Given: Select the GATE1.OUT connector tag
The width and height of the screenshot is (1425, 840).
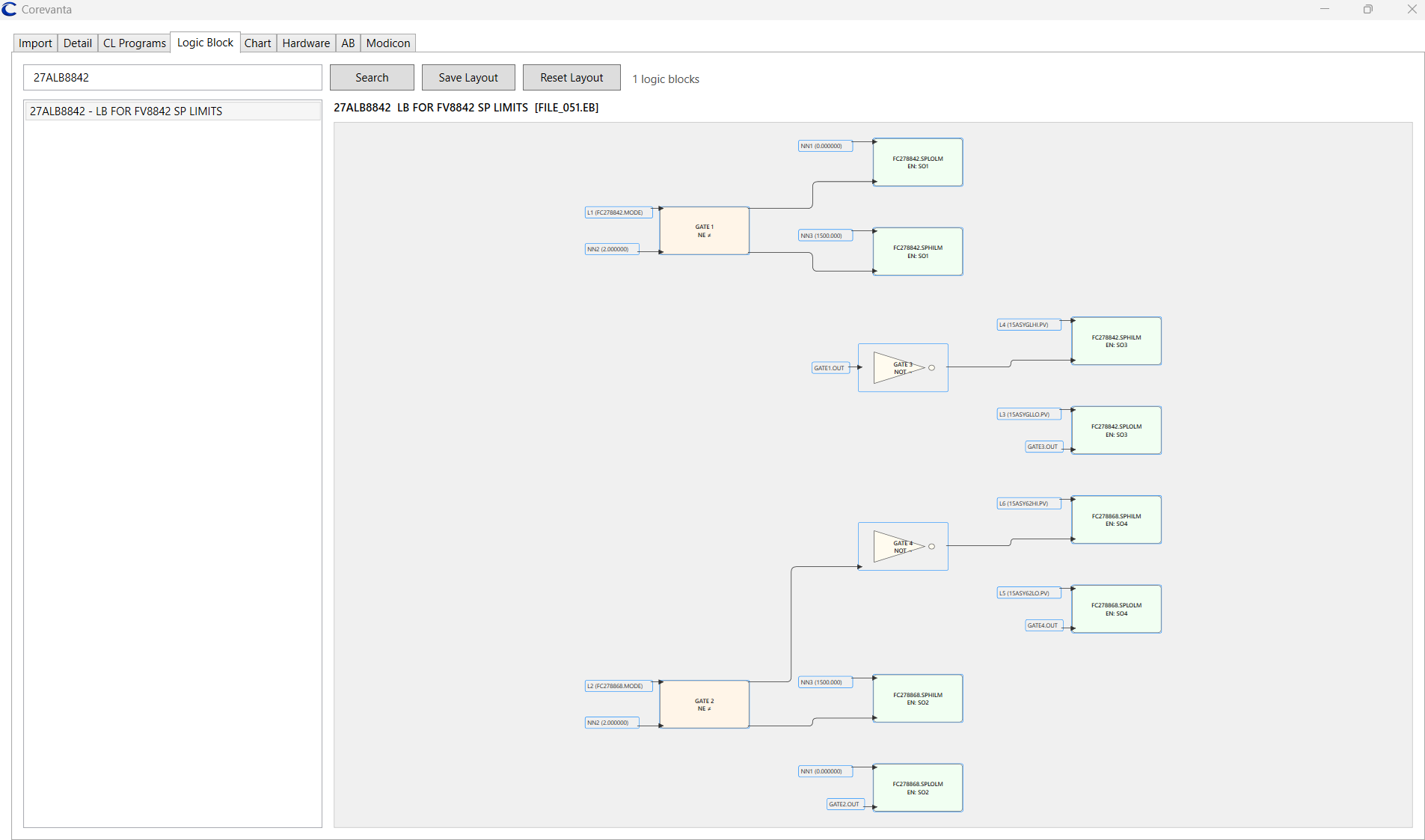Looking at the screenshot, I should 830,367.
